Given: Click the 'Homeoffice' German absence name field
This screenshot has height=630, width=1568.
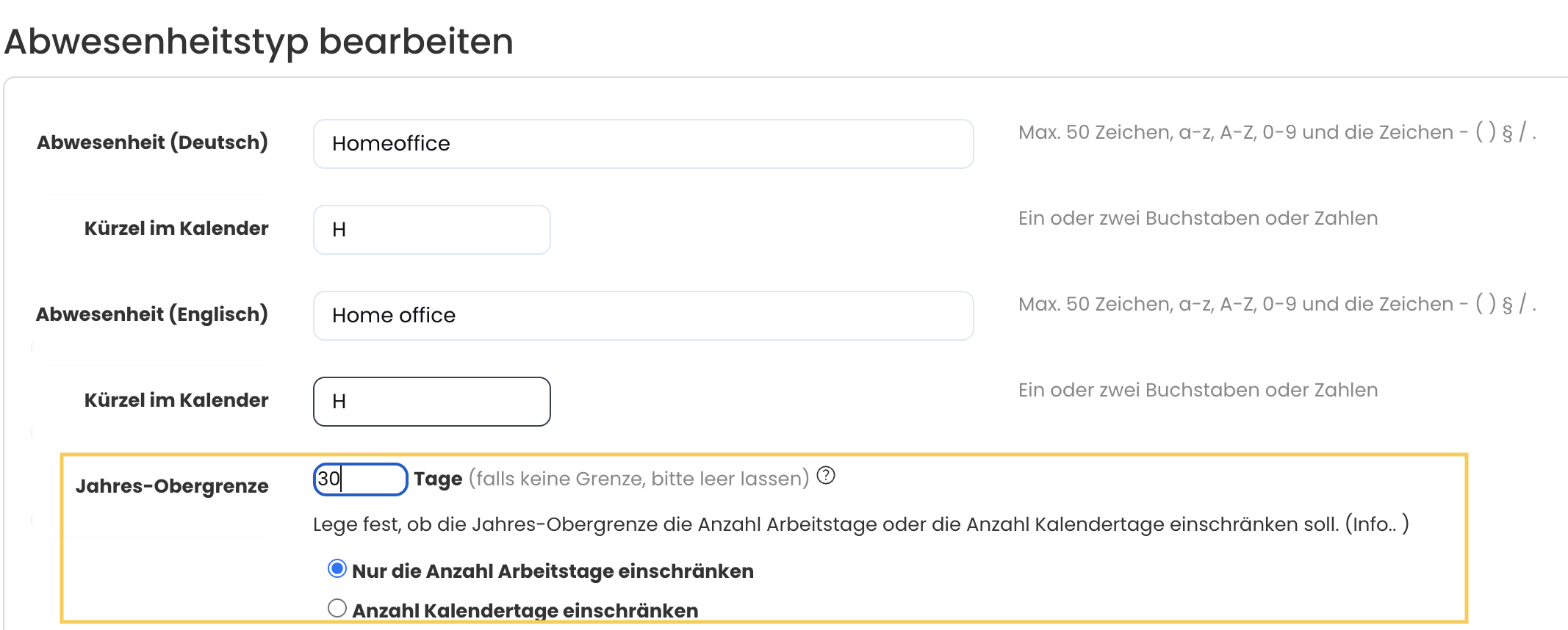Looking at the screenshot, I should (x=643, y=144).
